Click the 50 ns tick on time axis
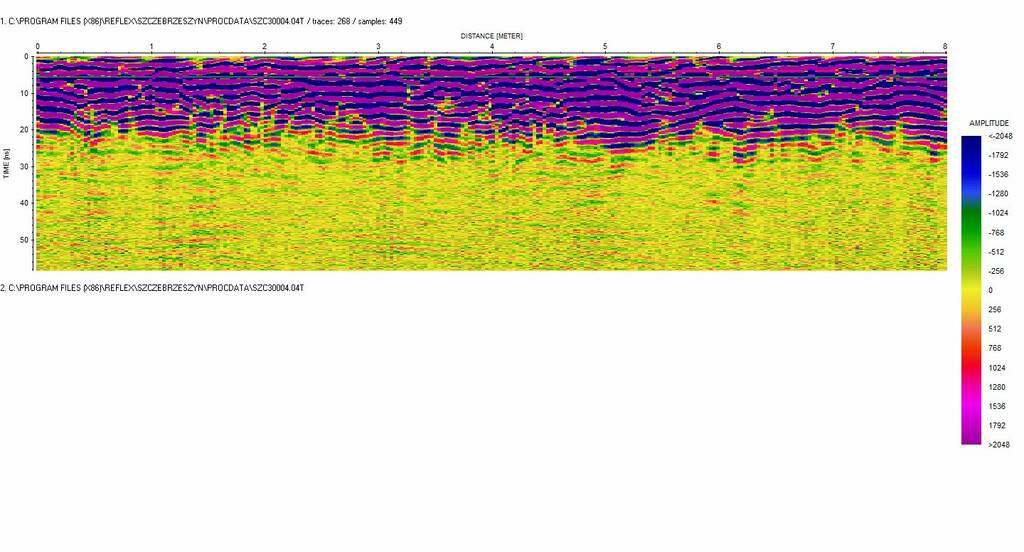This screenshot has height=552, width=1024. click(x=26, y=240)
